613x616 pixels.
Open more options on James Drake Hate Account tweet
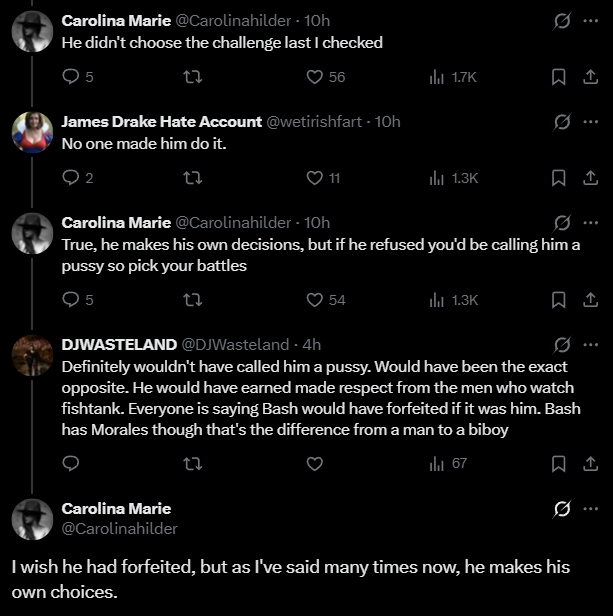tap(590, 121)
